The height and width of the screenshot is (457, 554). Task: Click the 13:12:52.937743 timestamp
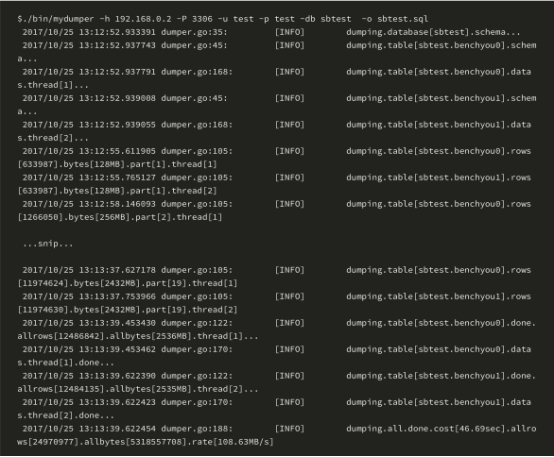click(117, 45)
